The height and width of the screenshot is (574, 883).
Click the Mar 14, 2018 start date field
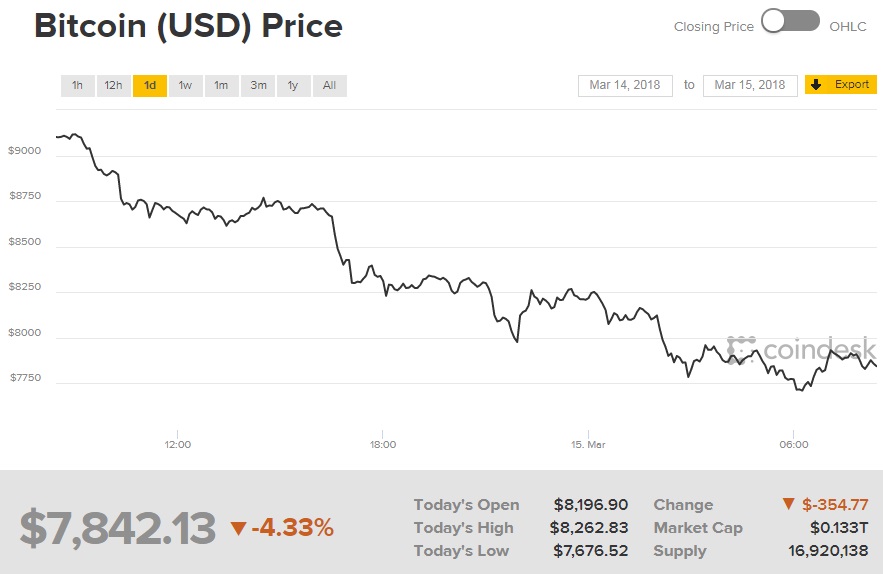click(x=625, y=85)
